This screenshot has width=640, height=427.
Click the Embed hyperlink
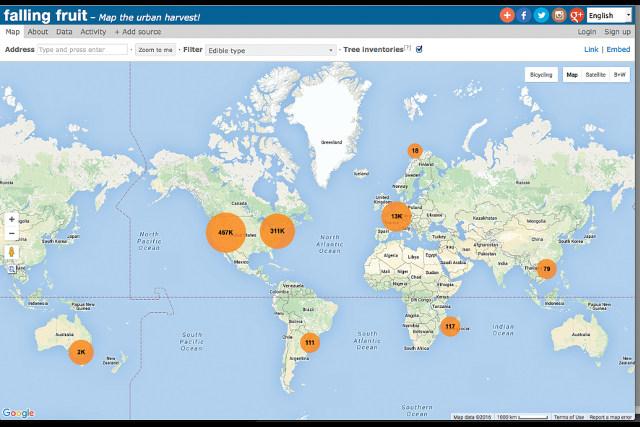pos(618,49)
